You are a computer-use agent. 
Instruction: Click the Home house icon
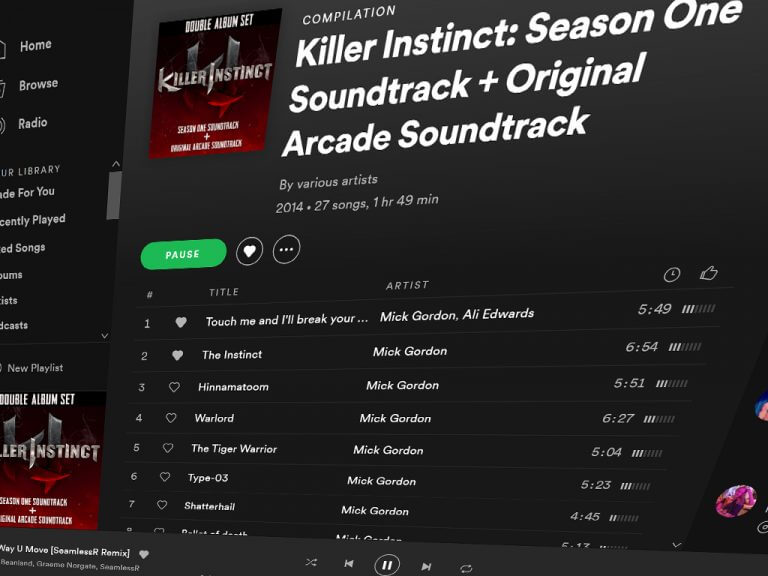pos(2,49)
